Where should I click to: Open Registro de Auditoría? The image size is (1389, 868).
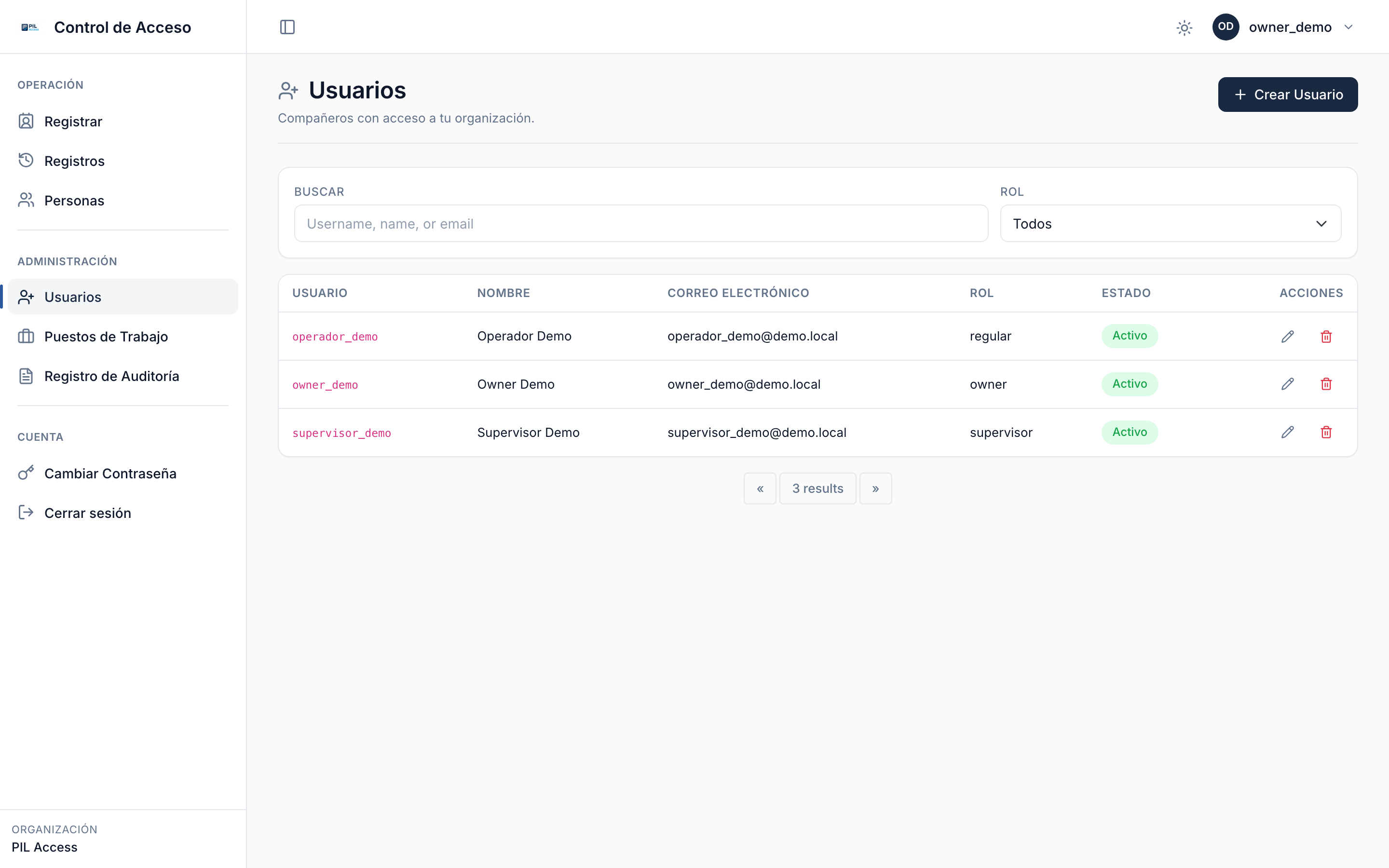(123, 376)
